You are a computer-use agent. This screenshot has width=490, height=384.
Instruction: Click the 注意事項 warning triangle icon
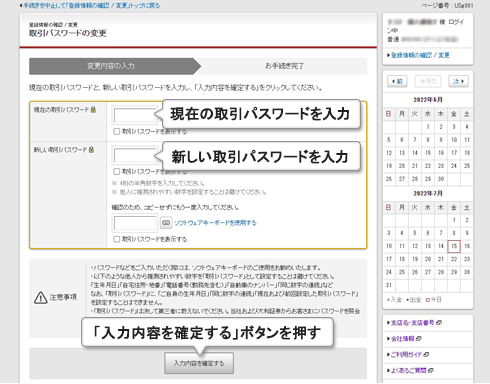point(41,297)
